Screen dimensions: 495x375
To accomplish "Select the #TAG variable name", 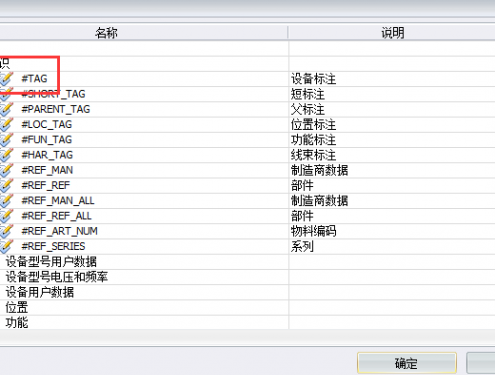I will click(34, 79).
